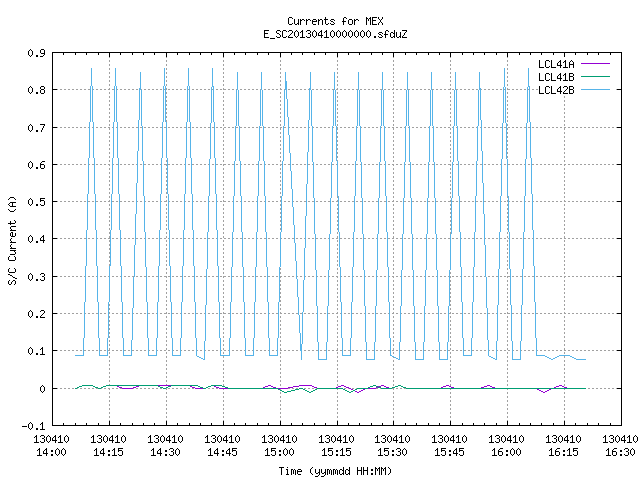Viewport: 640px width, 480px height.
Task: Click the LCL41A legend label
Action: tap(556, 64)
